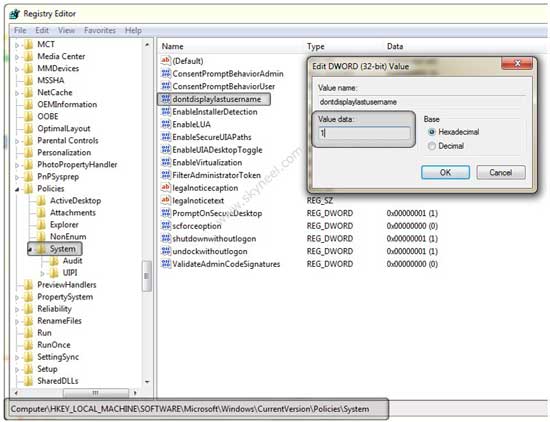Click the MCT folder icon
The height and width of the screenshot is (422, 550).
click(x=29, y=44)
